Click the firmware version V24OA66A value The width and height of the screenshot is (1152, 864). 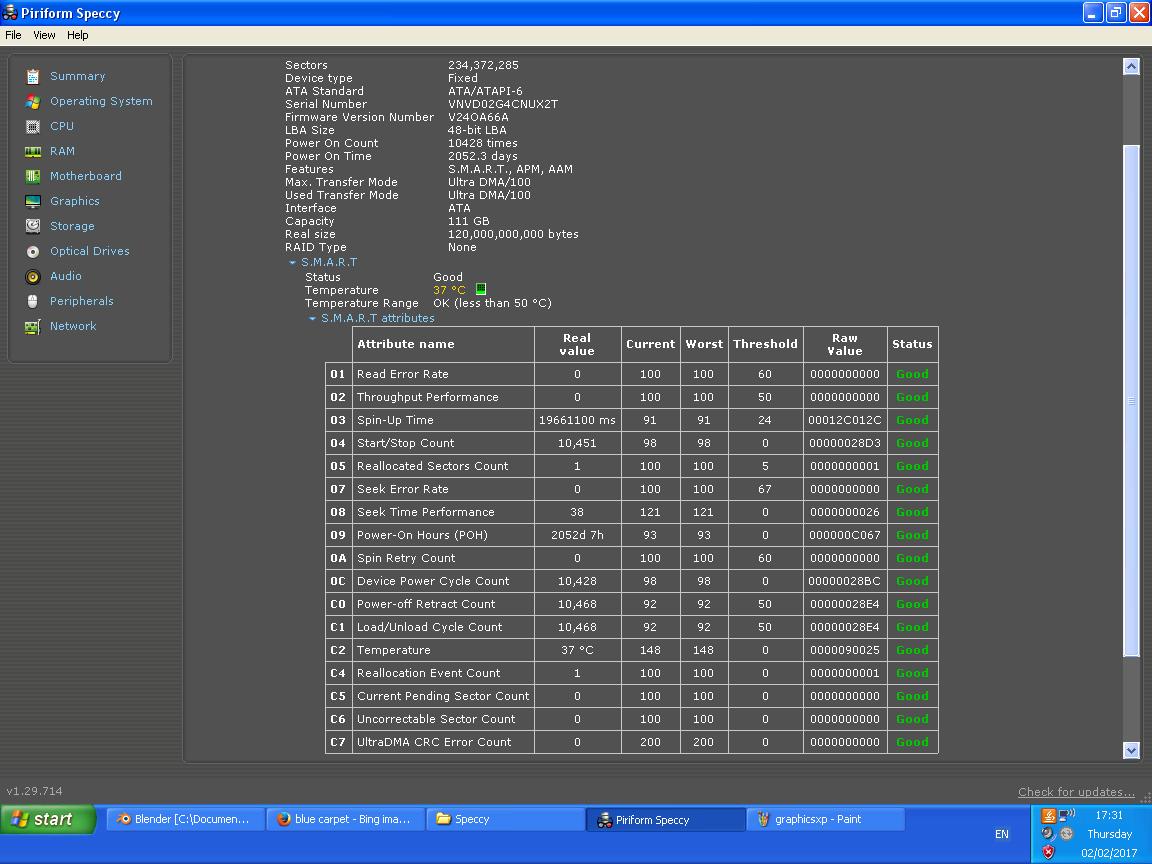point(478,117)
